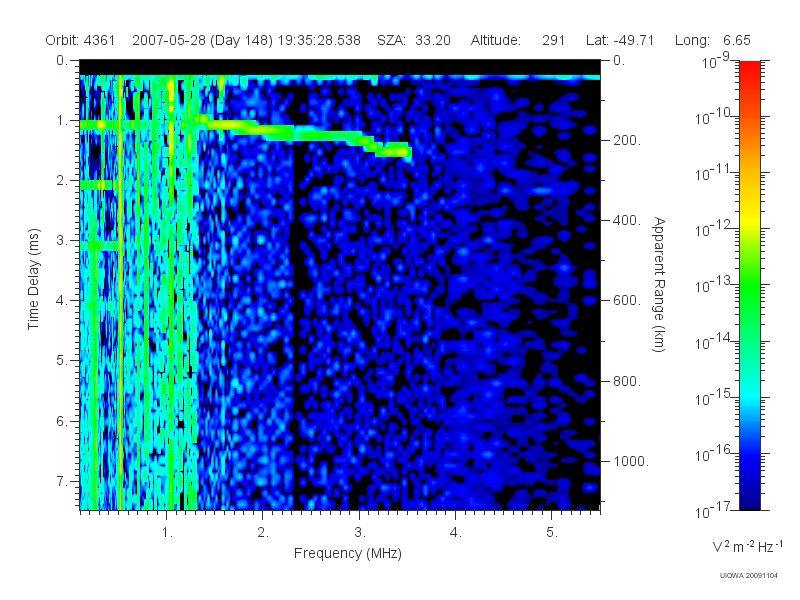
Task: Click the 'SZA: 33.20' header value
Action: click(x=414, y=40)
